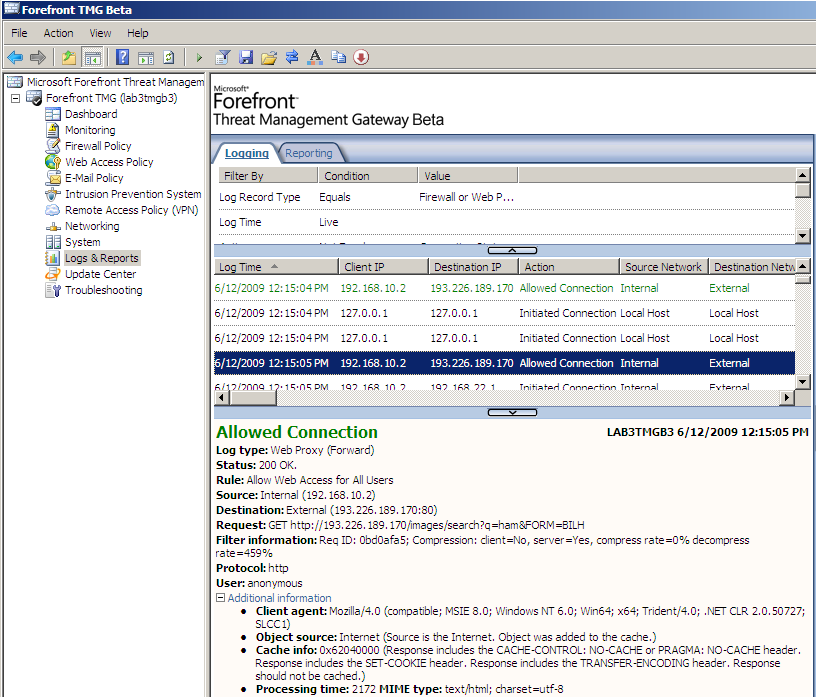Select the Logging tab
Screen dimensions: 816x697
point(247,153)
